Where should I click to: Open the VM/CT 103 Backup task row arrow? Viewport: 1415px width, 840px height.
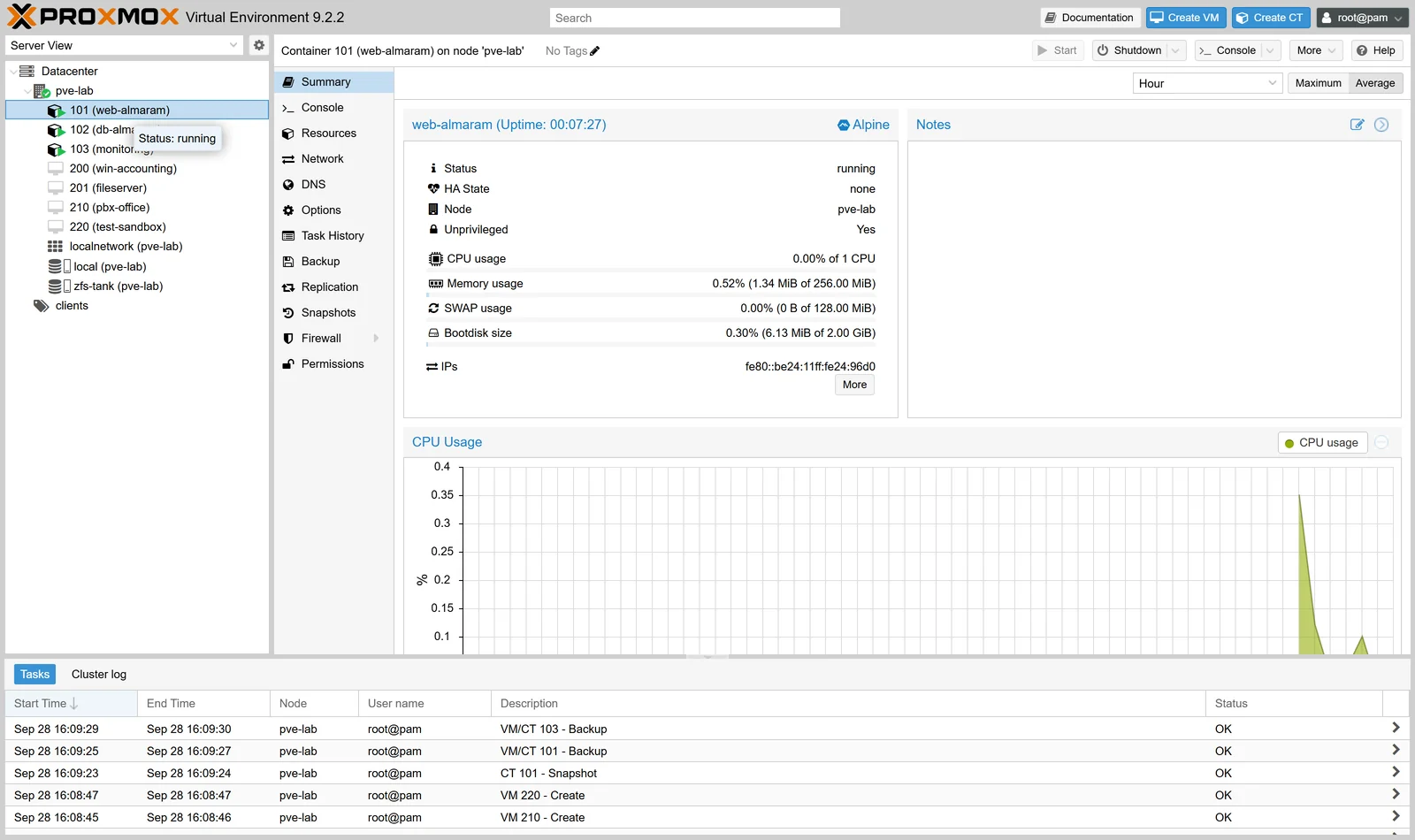[1396, 728]
